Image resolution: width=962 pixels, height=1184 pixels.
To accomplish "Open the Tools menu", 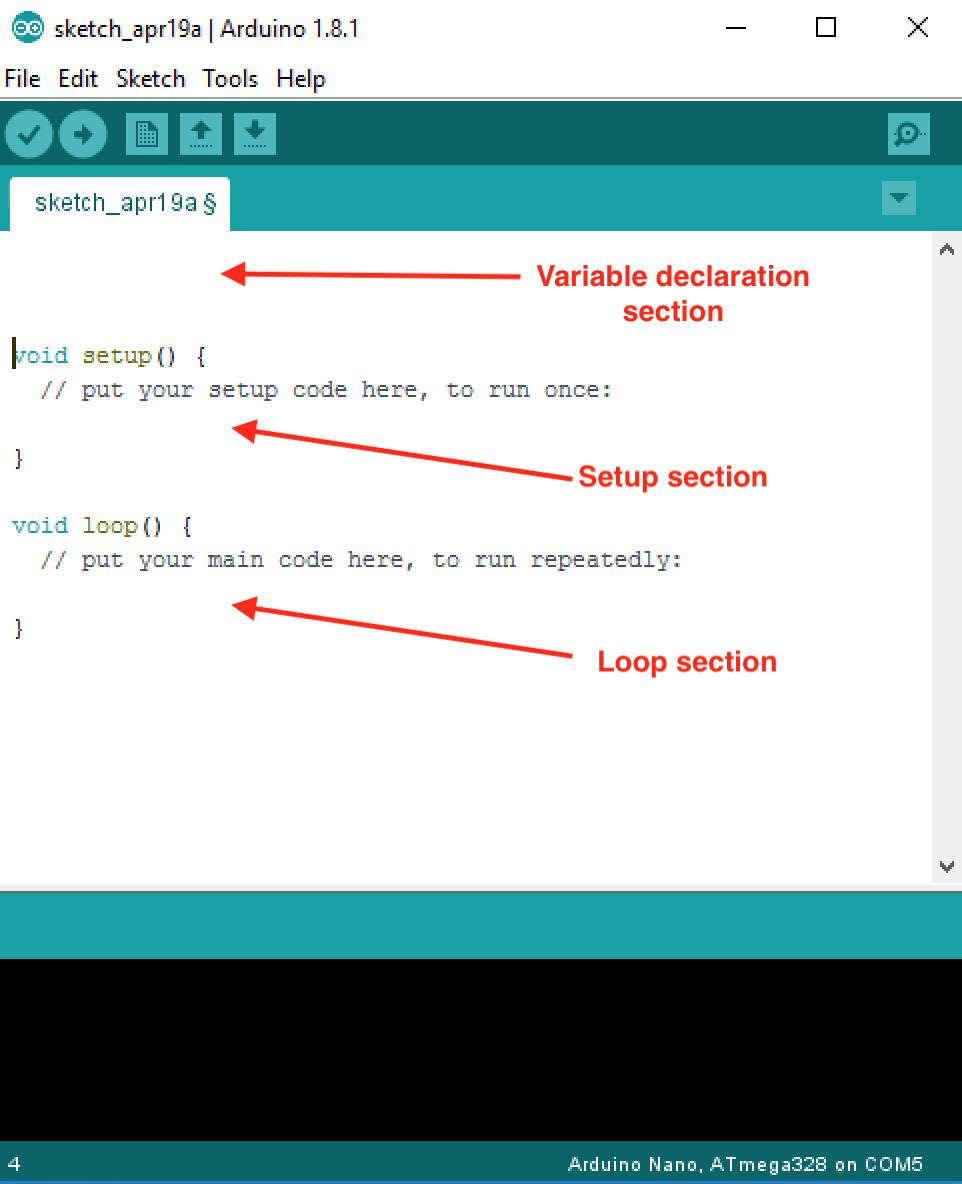I will tap(230, 79).
